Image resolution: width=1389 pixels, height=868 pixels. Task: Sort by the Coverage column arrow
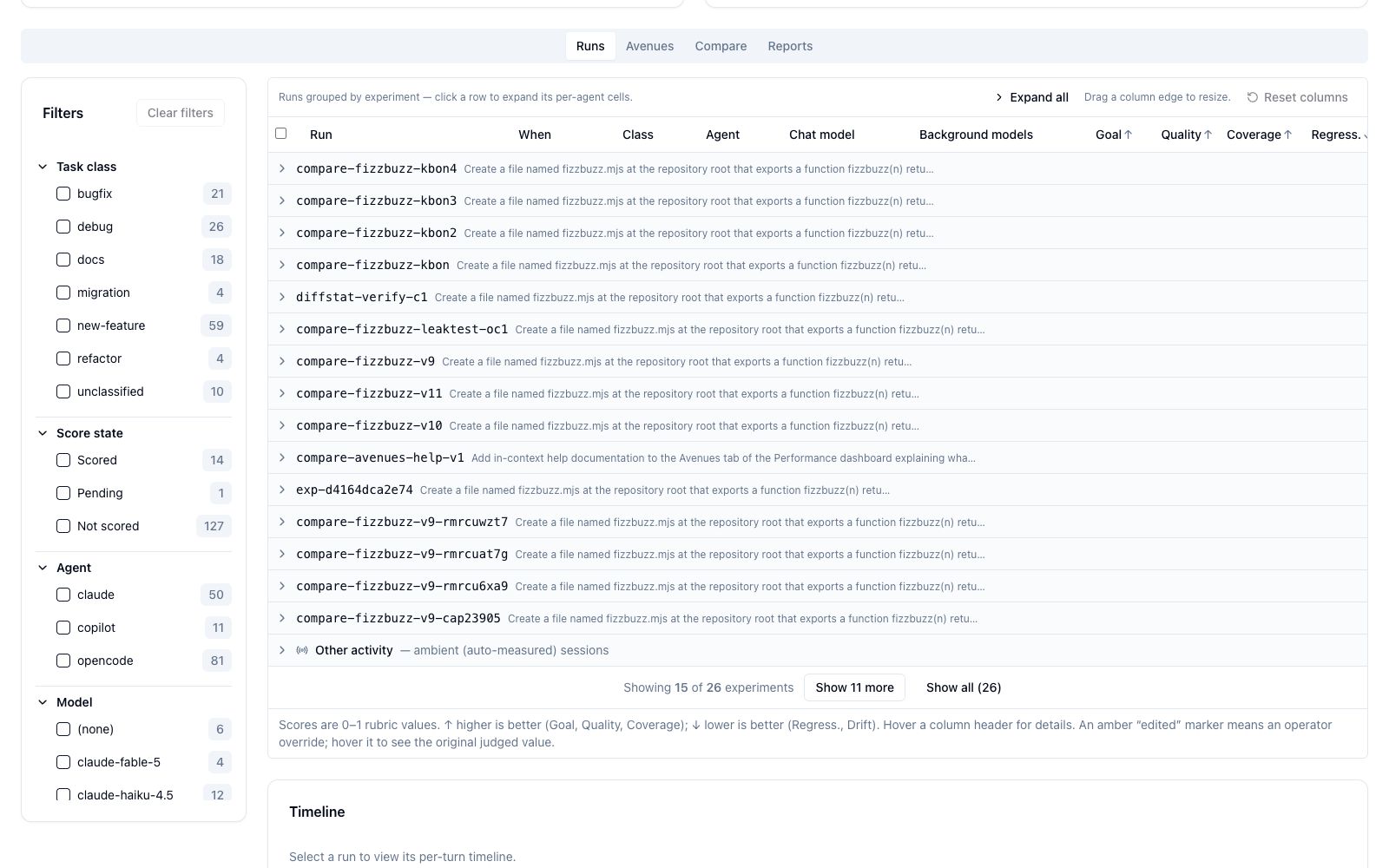tap(1287, 135)
